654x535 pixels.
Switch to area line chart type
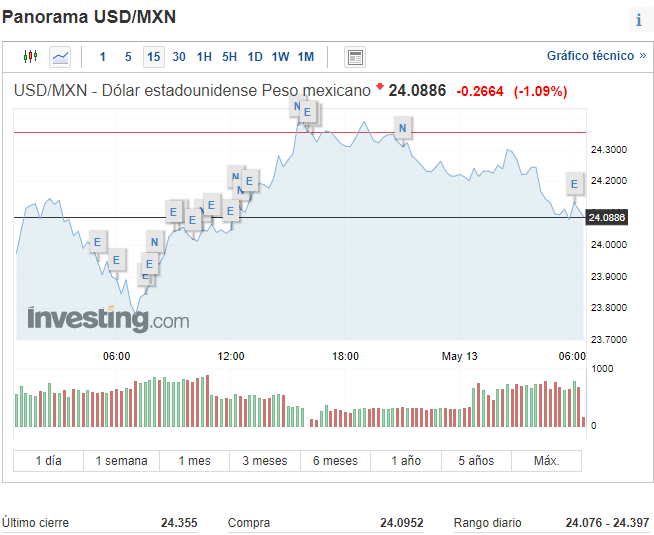click(61, 57)
